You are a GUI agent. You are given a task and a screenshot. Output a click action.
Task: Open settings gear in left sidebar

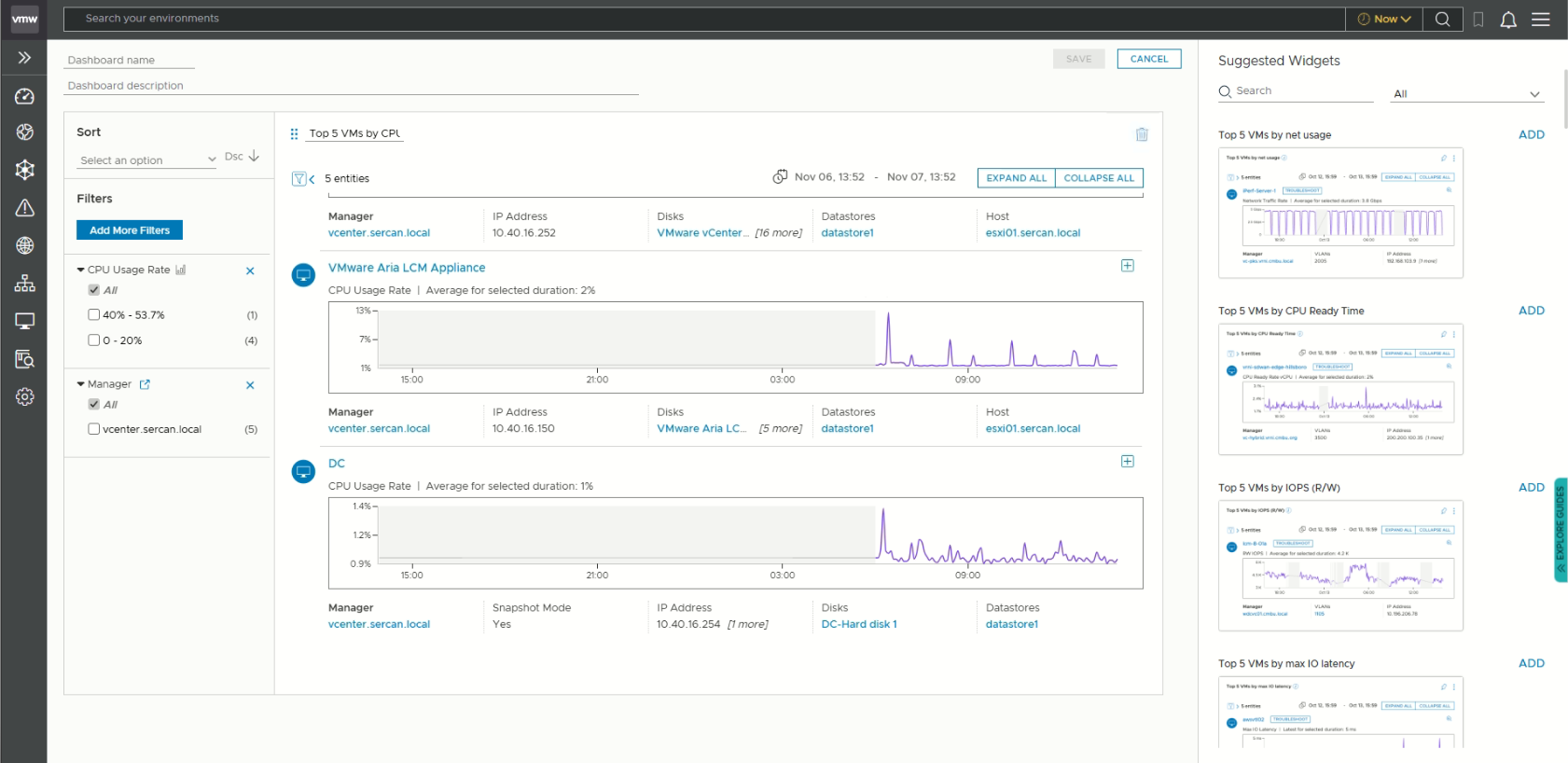25,396
